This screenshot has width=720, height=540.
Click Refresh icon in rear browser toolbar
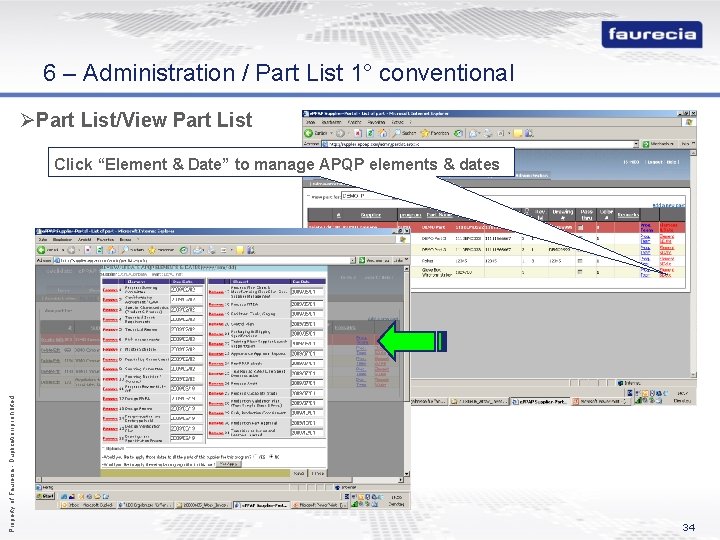point(370,134)
